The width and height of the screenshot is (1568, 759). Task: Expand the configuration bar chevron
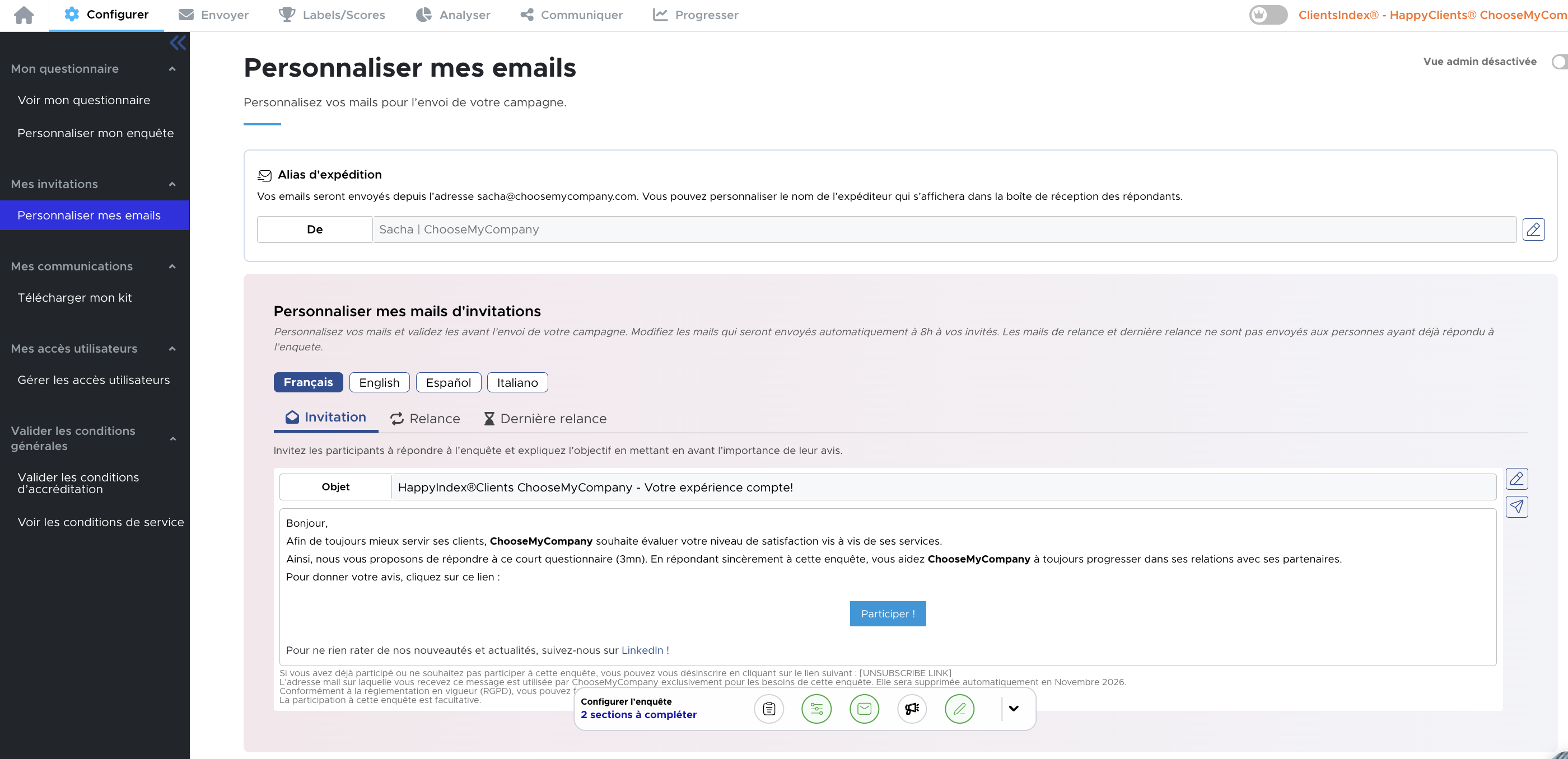coord(1014,709)
